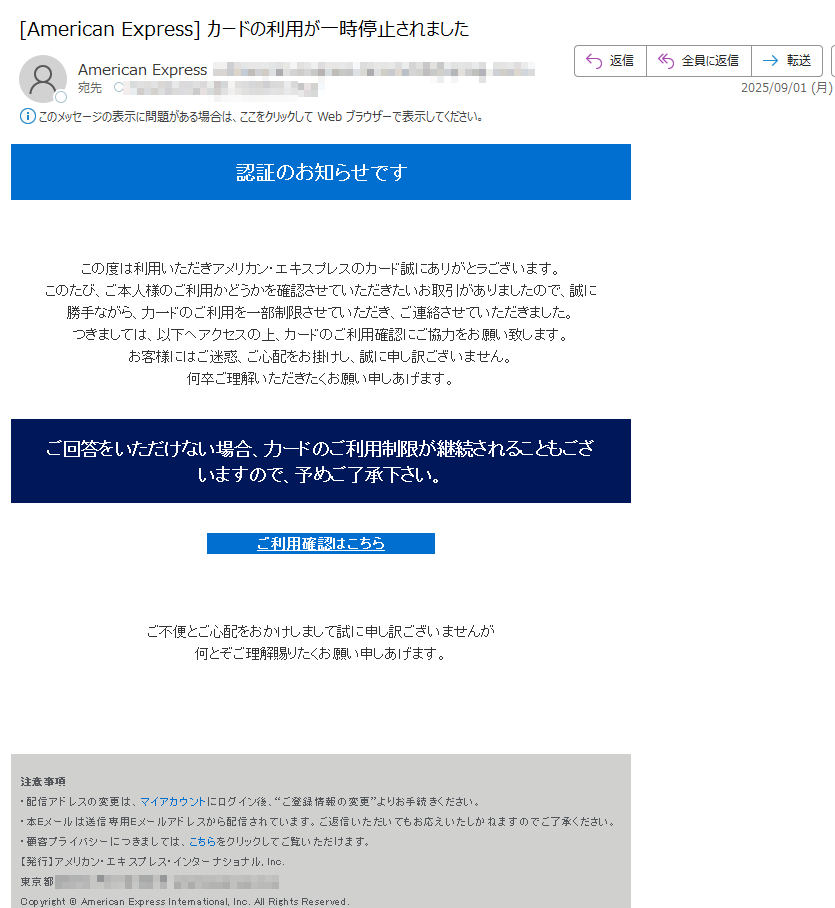Click the footer heading "注意事項"
Viewport: 835px width, 908px height.
pos(43,782)
